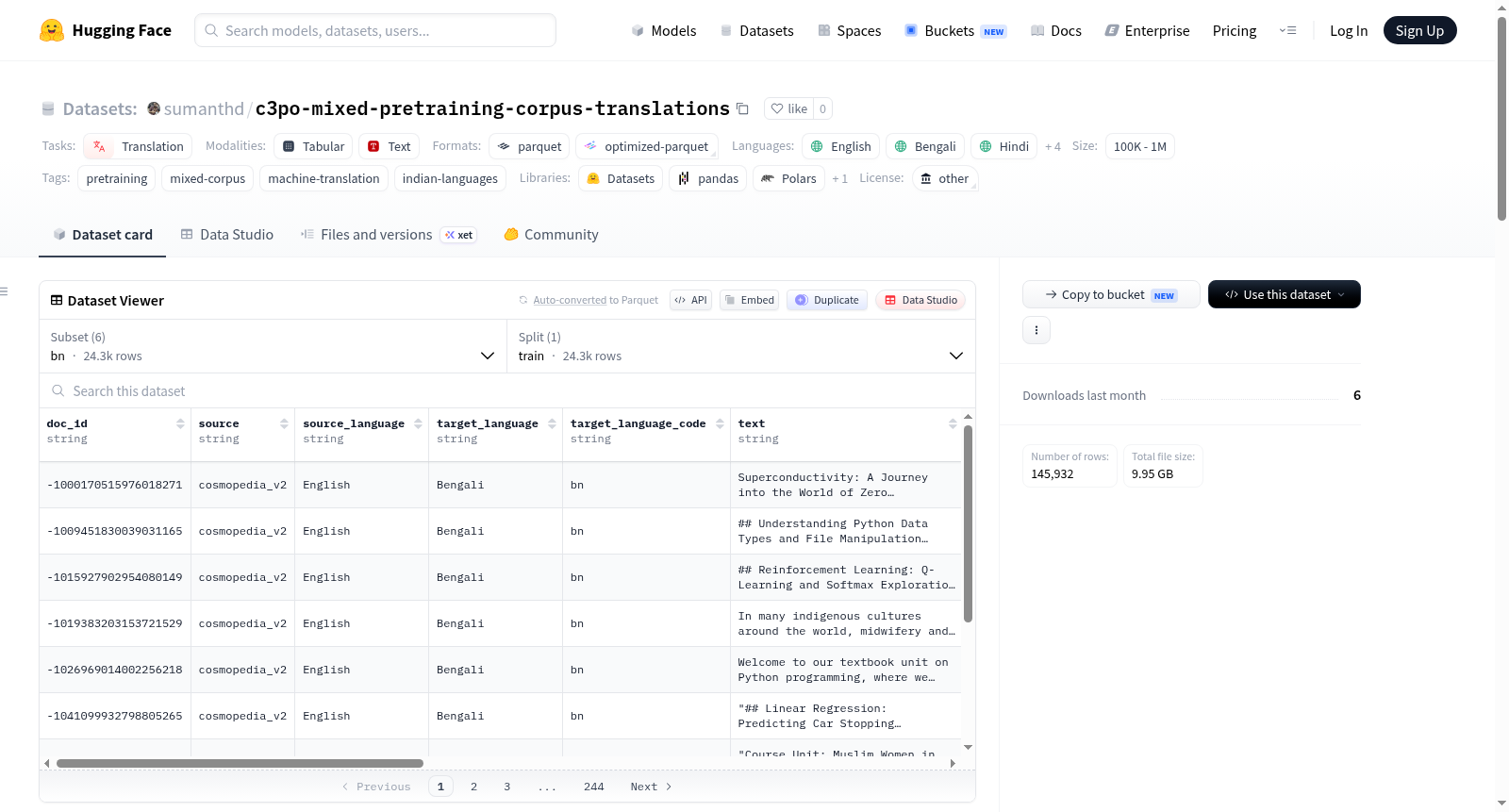Show the +4 more languages

[x=1053, y=147]
